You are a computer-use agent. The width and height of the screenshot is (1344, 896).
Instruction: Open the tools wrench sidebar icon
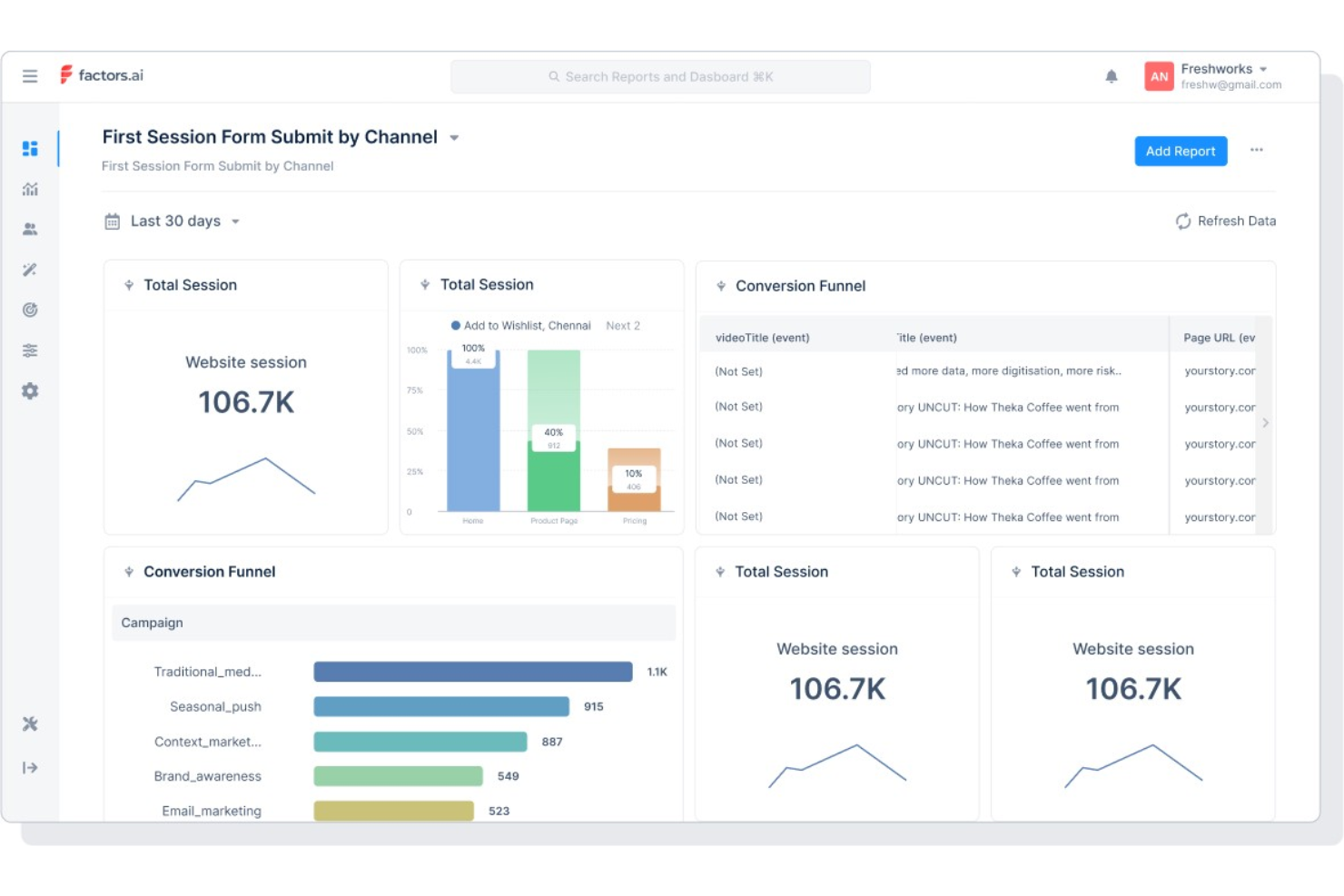(30, 724)
